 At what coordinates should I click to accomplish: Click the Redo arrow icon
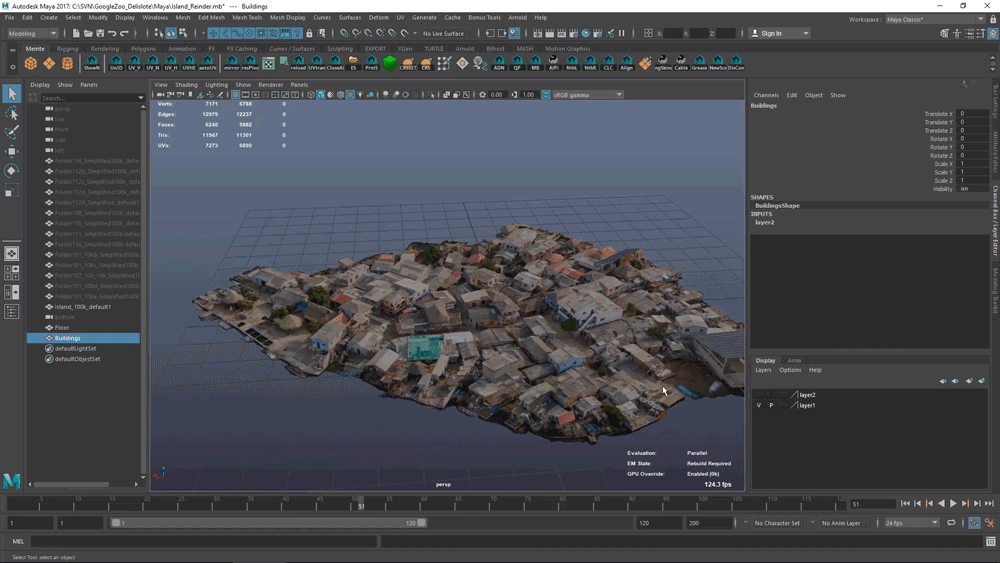(124, 33)
